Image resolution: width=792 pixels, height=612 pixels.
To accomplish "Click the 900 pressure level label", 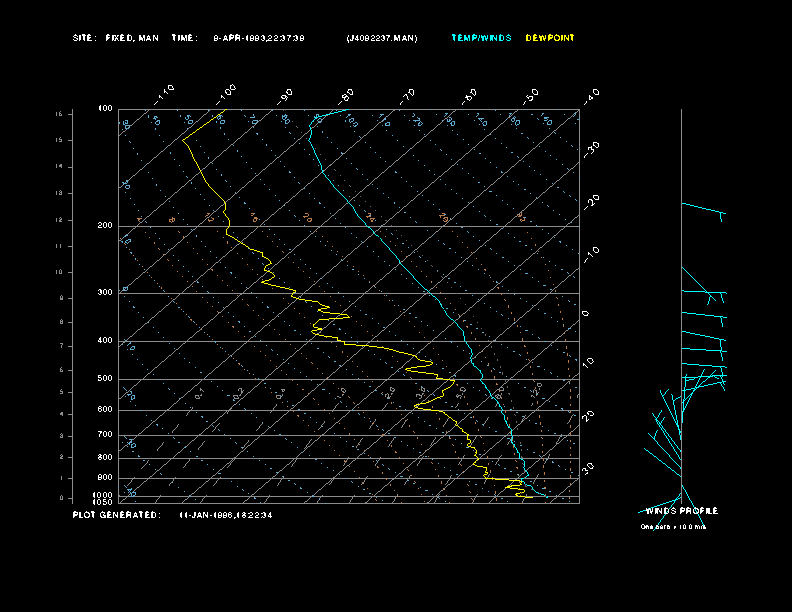I will (105, 478).
